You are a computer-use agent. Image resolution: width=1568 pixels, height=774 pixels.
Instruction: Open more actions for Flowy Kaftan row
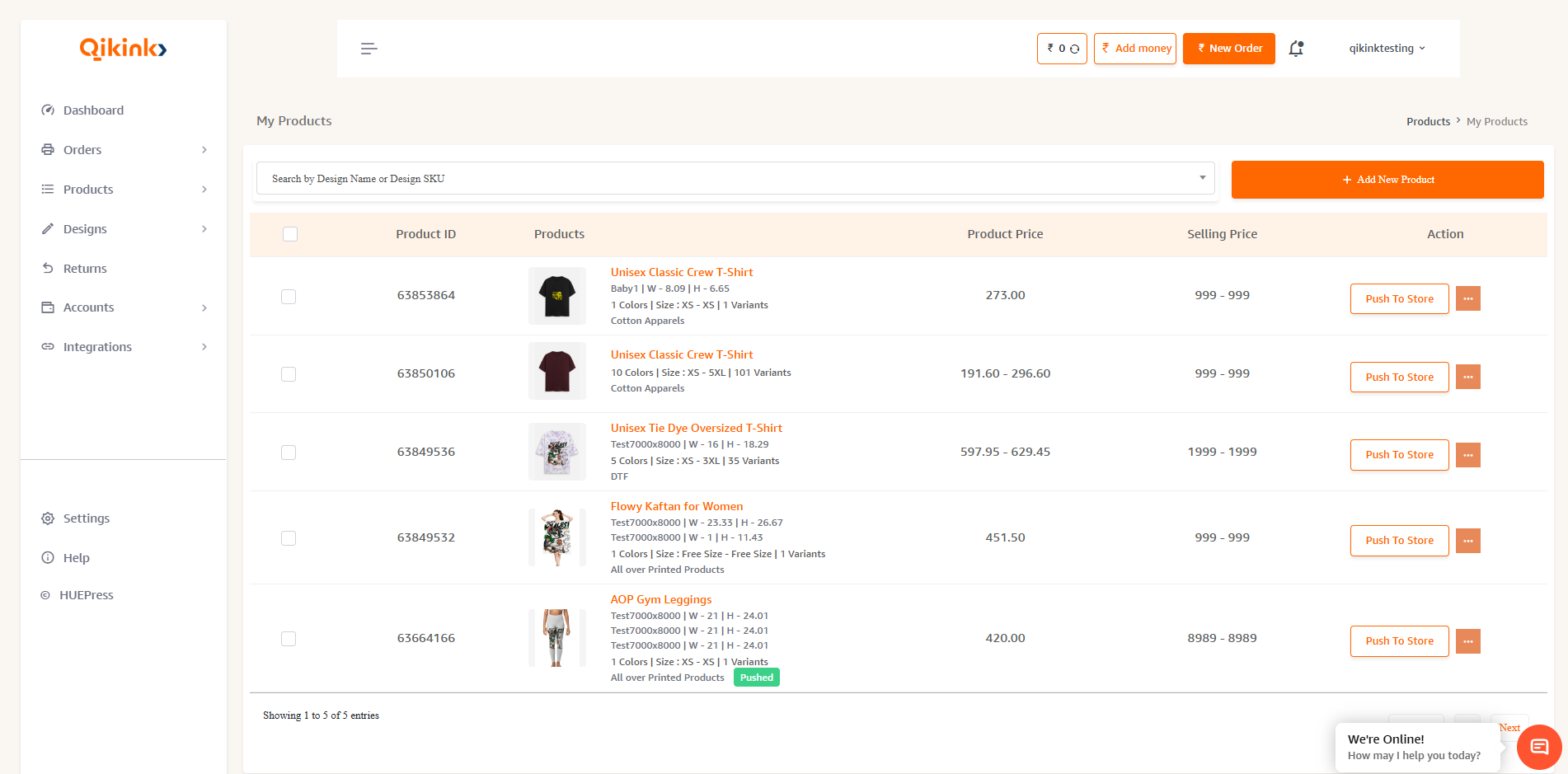coord(1467,541)
